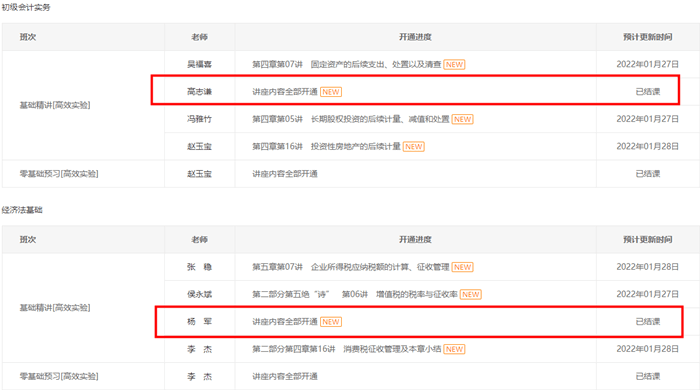Image resolution: width=700 pixels, height=390 pixels.
Task: Select teacher name 高志谦
Action: pos(200,91)
